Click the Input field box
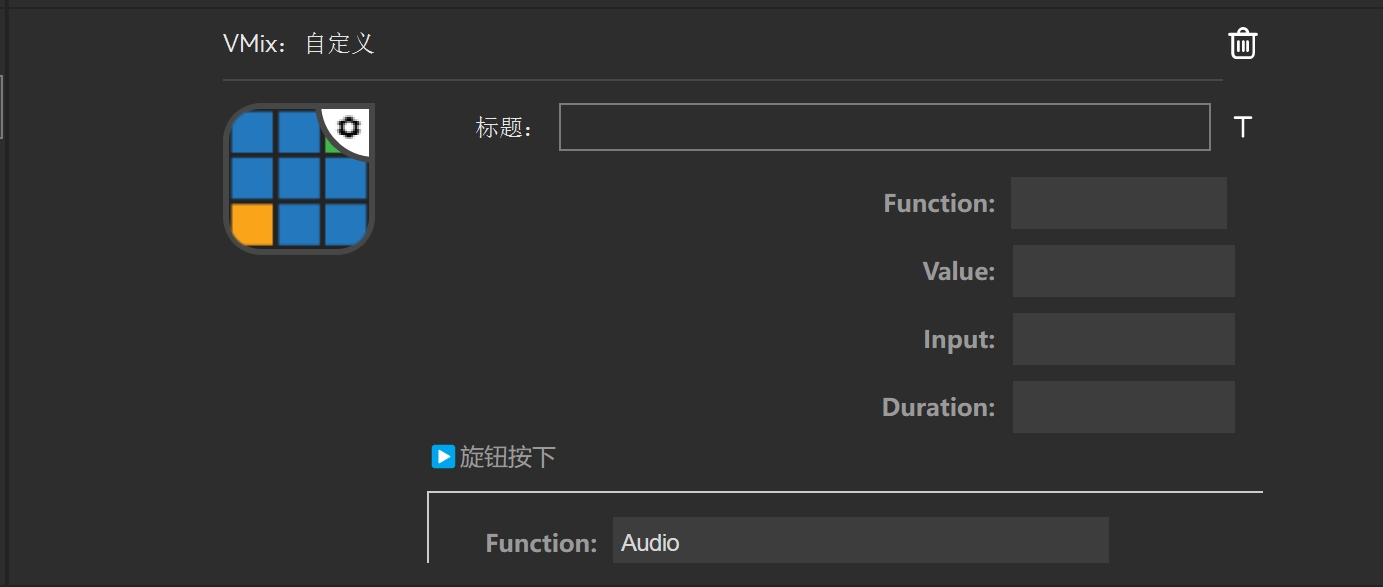The height and width of the screenshot is (587, 1383). [x=1122, y=338]
